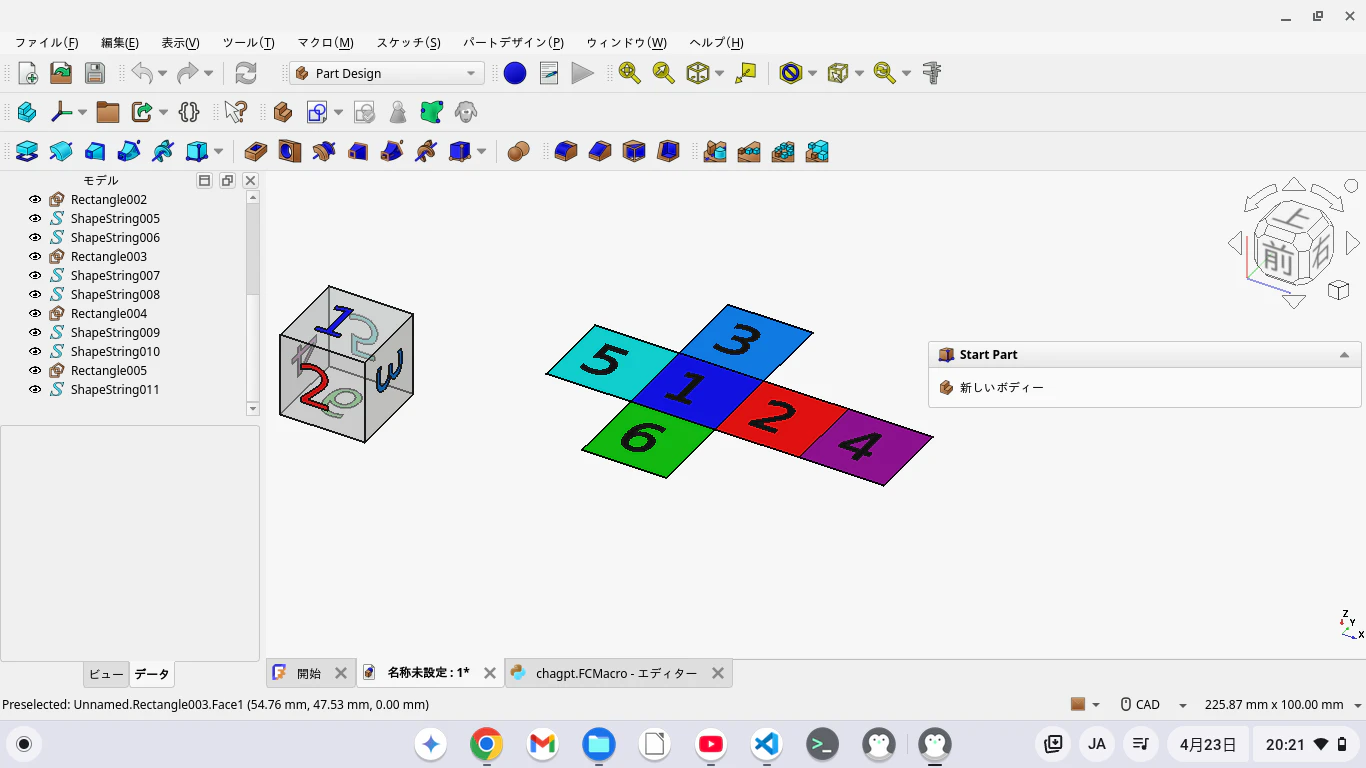Click the 新しいボディー link
1366x768 pixels.
point(1001,388)
